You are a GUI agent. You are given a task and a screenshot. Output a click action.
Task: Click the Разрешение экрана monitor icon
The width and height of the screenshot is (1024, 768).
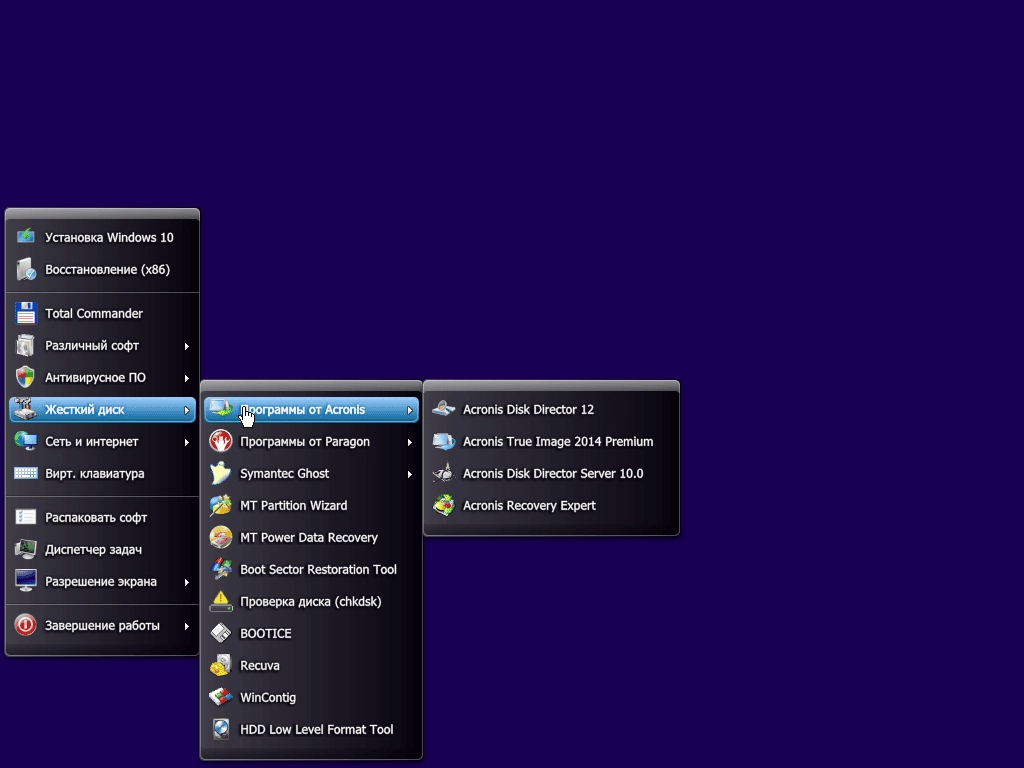tap(25, 581)
